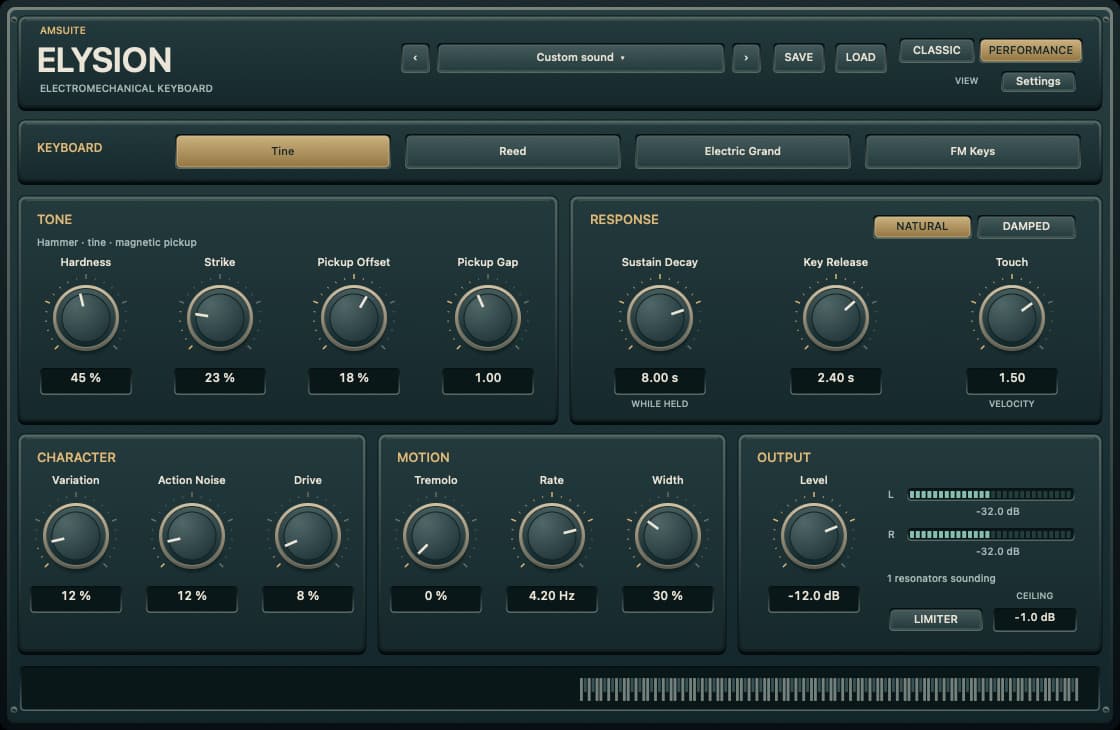Screen dimensions: 1120x730
Task: Click the Sustain Decay knob
Action: [x=659, y=318]
